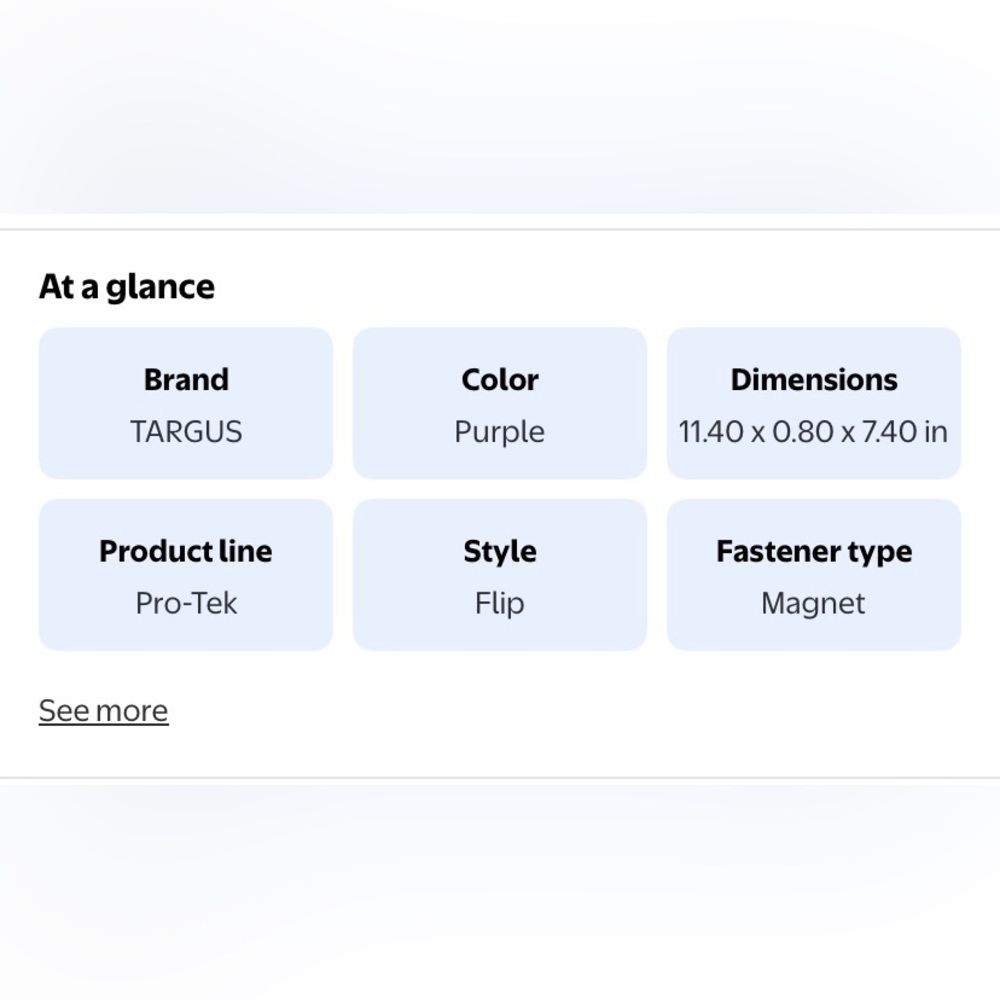Viewport: 1000px width, 1000px height.
Task: Click the Flip style value
Action: pos(500,604)
